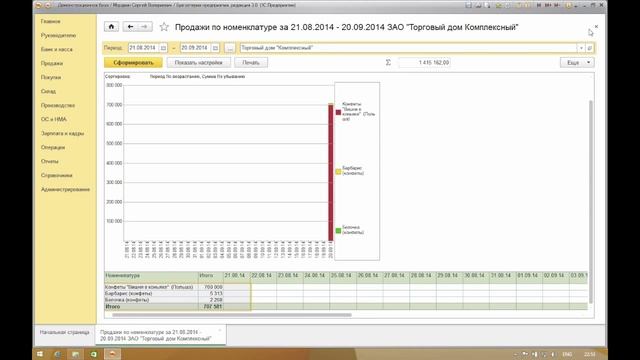The width and height of the screenshot is (640, 360).
Task: Open period selection ellipsis button
Action: [230, 48]
